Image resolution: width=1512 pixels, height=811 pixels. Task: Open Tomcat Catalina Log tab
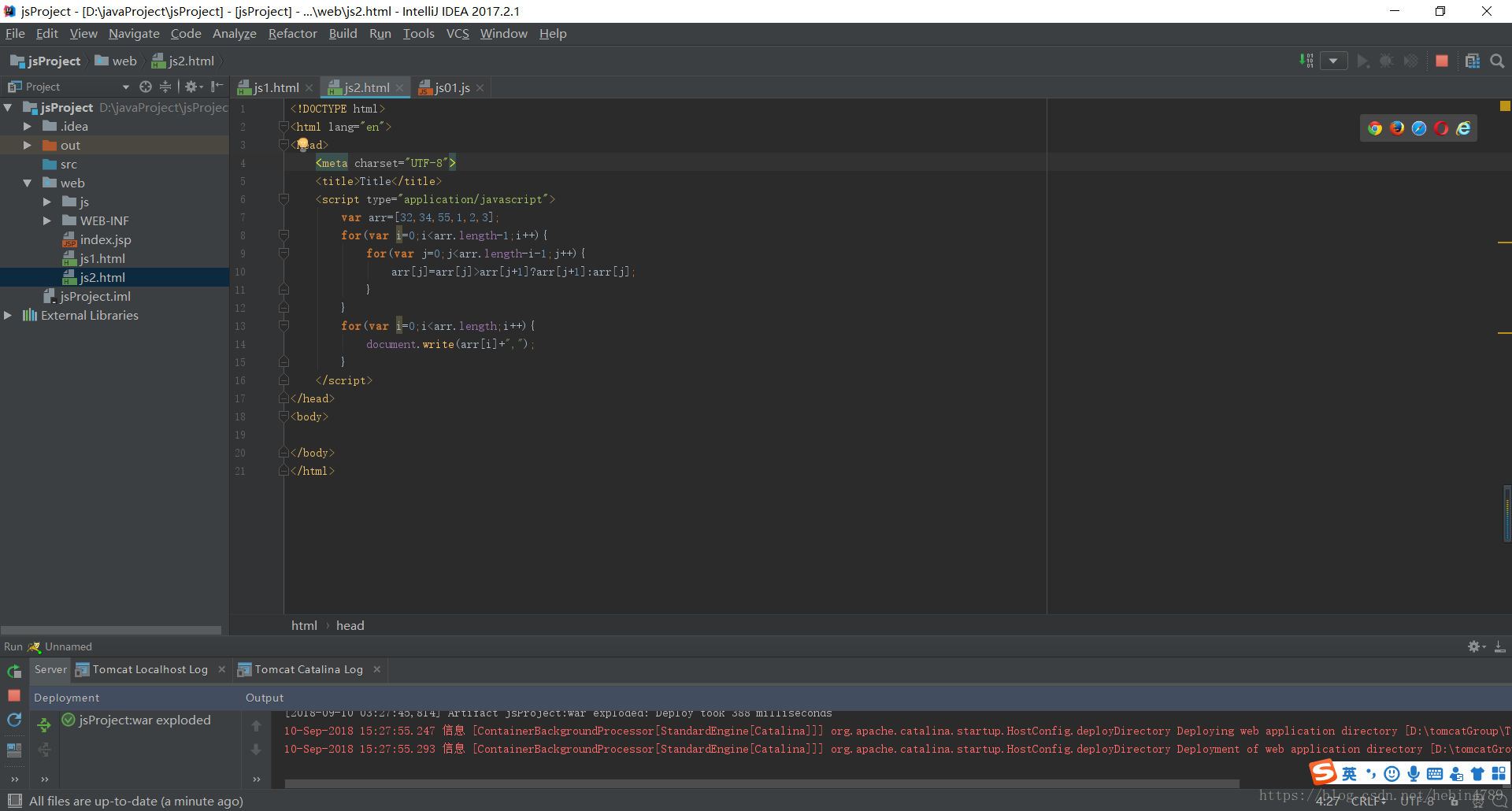point(309,669)
